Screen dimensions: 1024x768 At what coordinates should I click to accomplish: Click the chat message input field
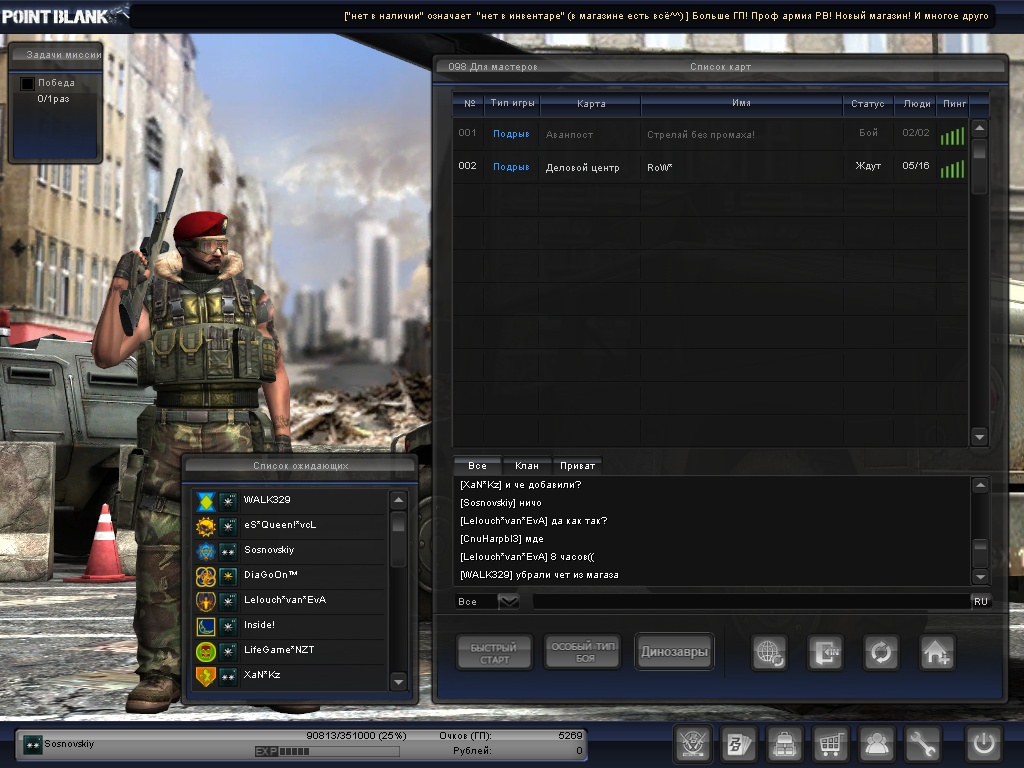click(x=750, y=601)
